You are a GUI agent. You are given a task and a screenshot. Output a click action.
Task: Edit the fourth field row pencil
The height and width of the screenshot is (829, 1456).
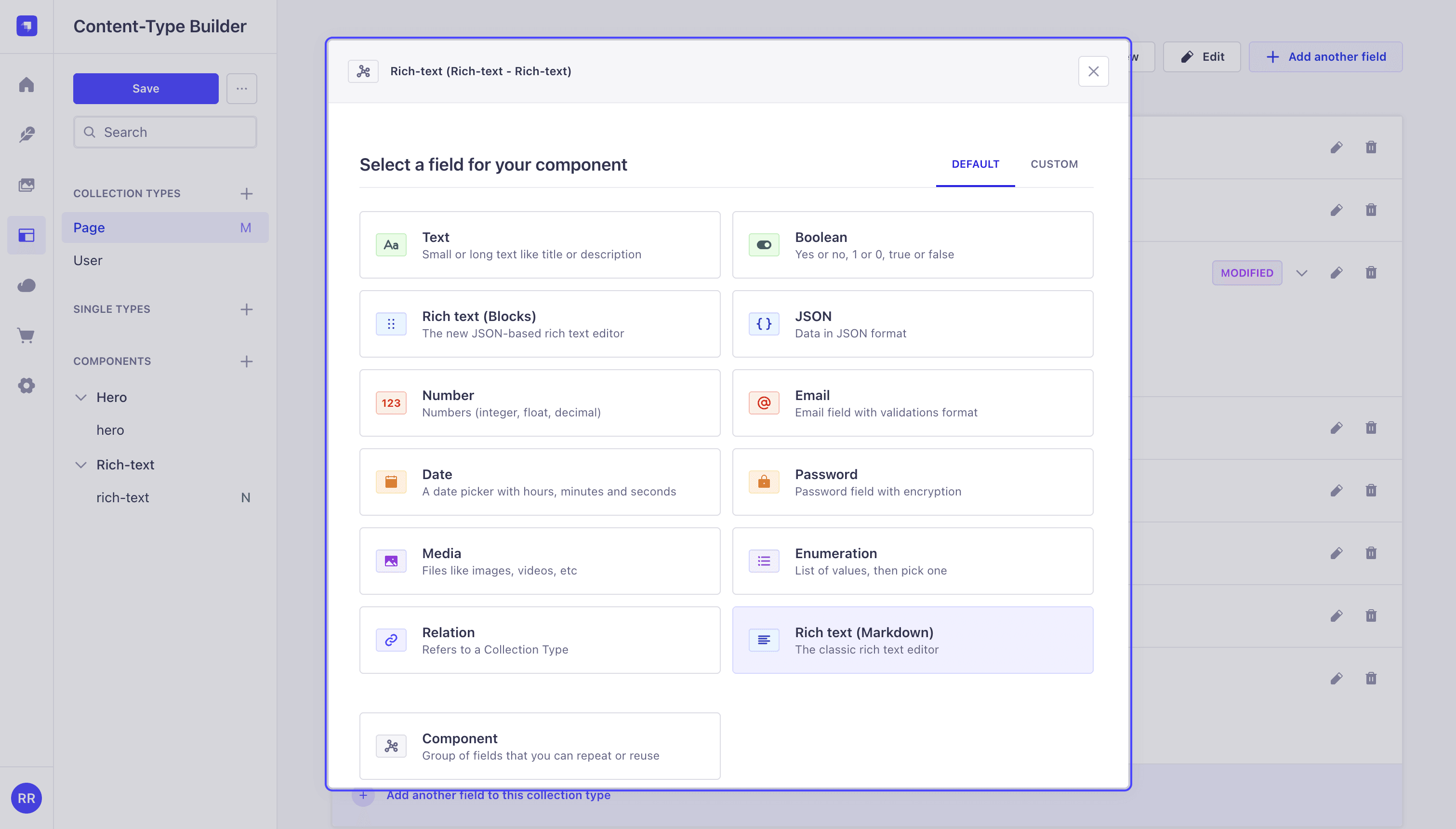[x=1337, y=428]
